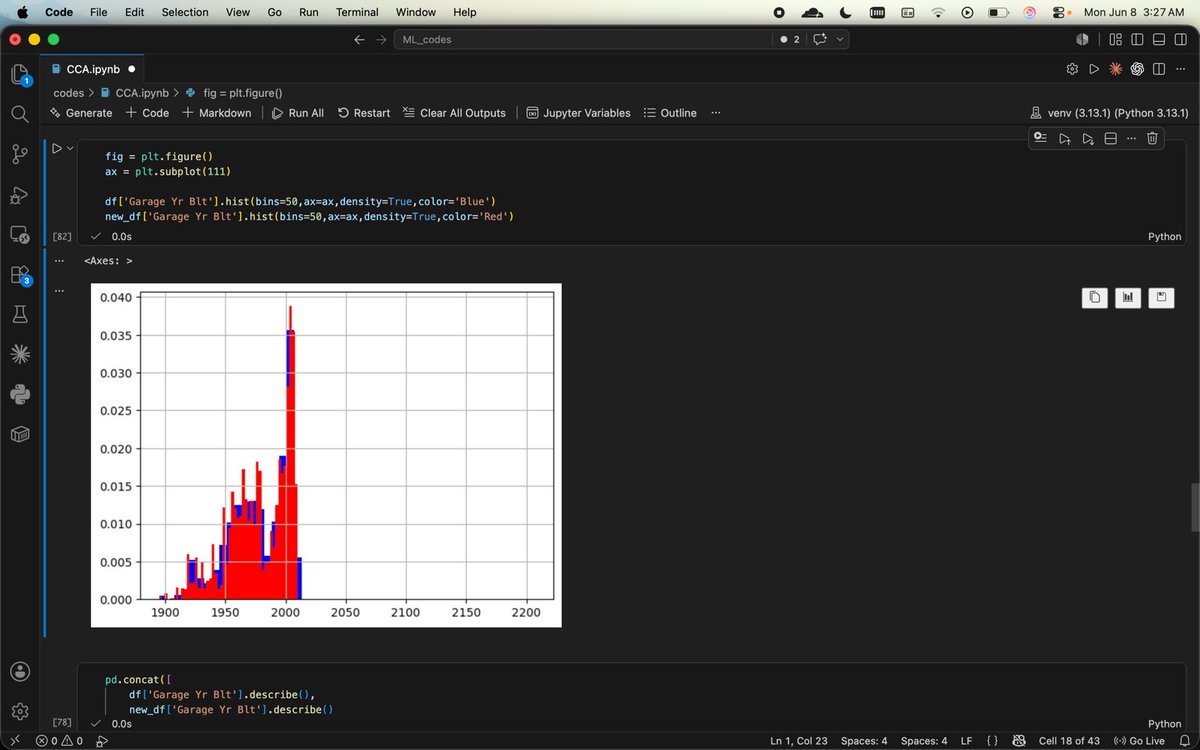The height and width of the screenshot is (750, 1200).
Task: Open output ellipsis menu beside Axes text
Action: [x=59, y=261]
